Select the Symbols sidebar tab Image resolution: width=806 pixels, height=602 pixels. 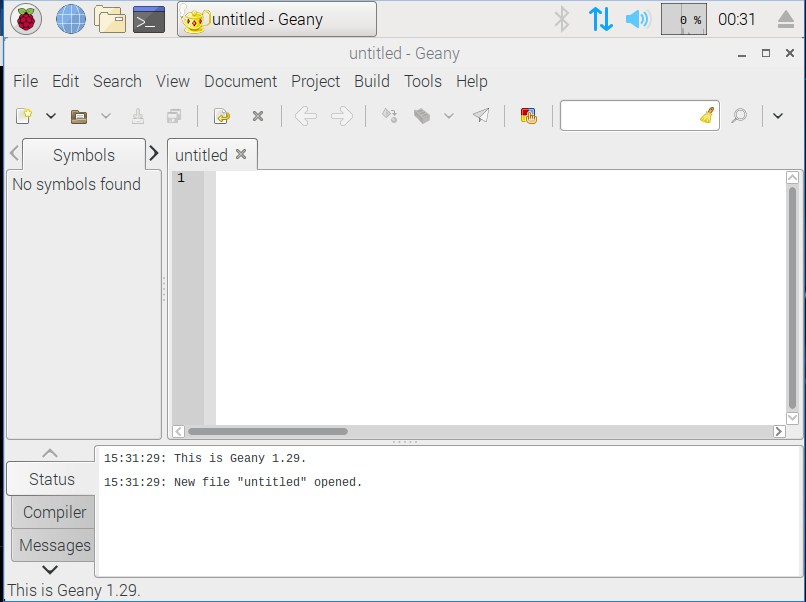[x=84, y=155]
